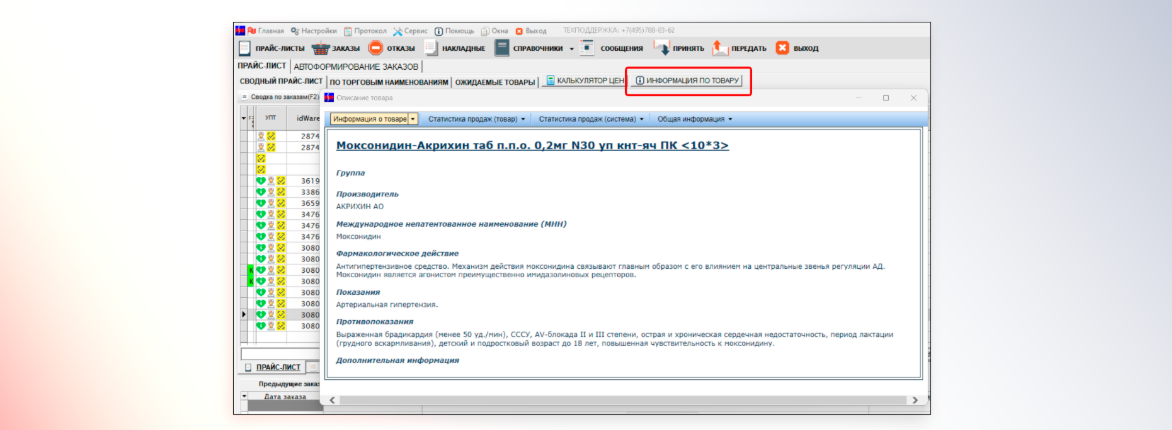Open the Сообщения messages icon

(x=588, y=48)
